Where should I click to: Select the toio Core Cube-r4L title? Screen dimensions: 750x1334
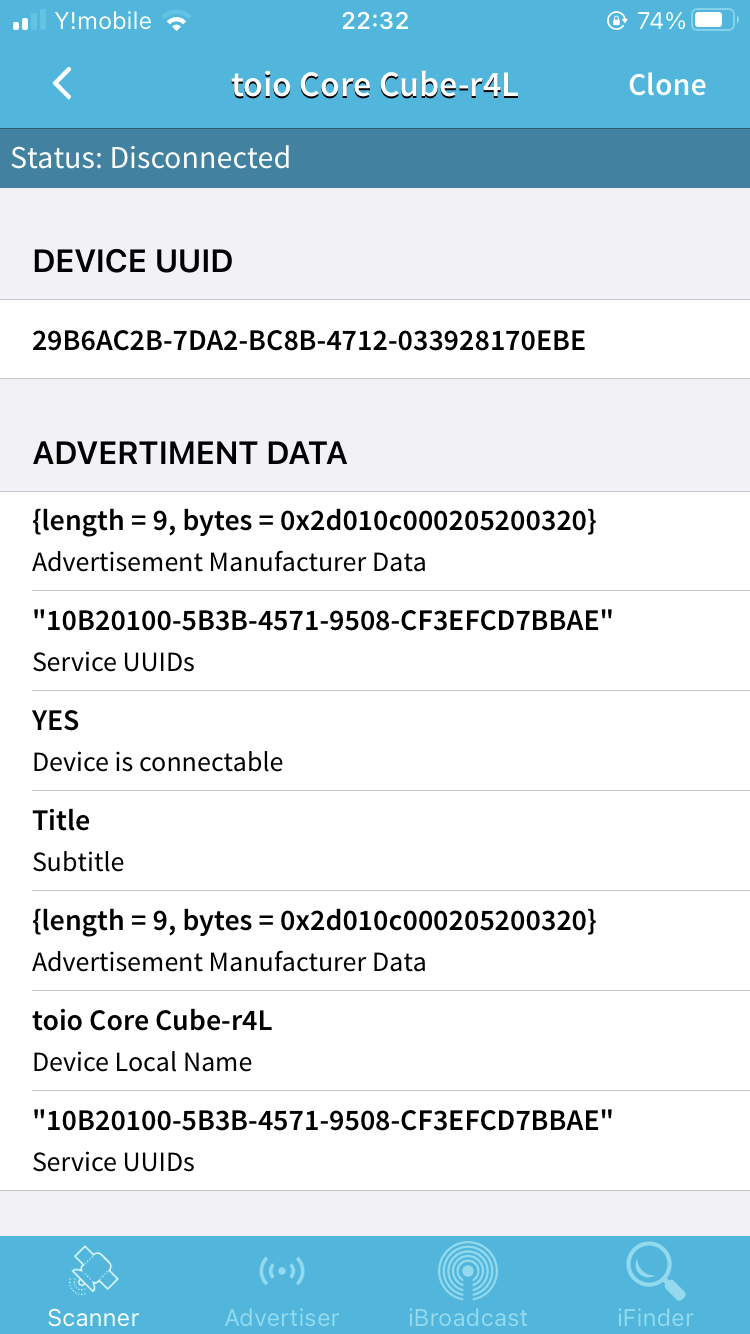374,84
